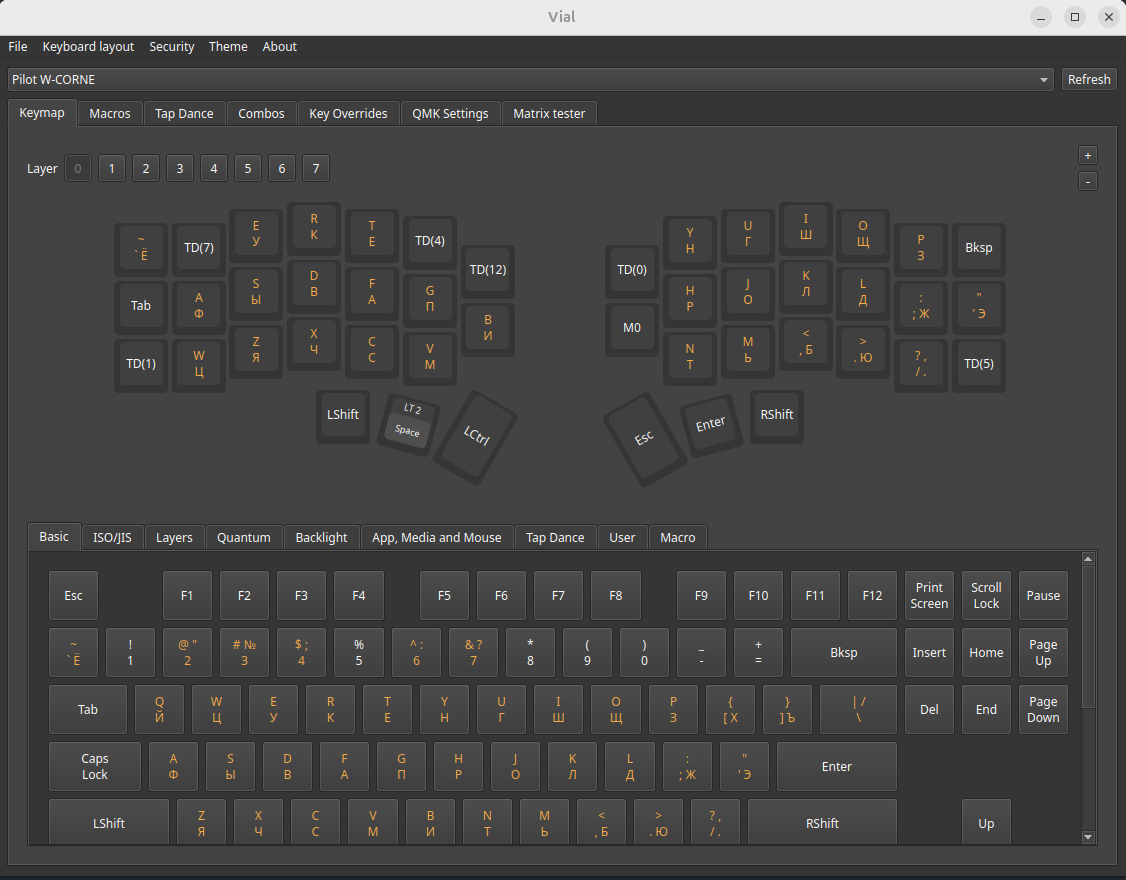Select the keymap RShift thumb key
1126x880 pixels.
777,415
